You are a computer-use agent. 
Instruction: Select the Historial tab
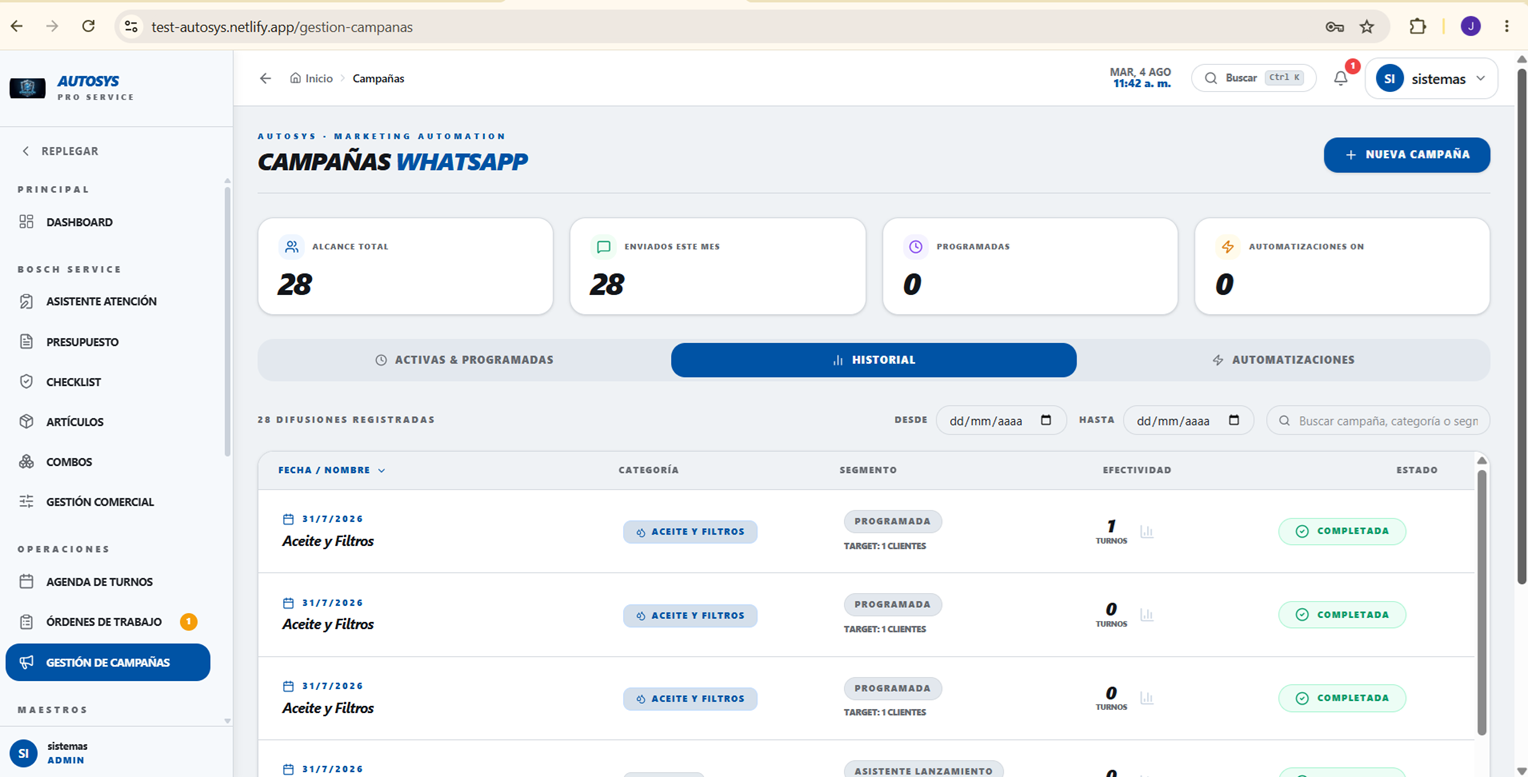(874, 360)
